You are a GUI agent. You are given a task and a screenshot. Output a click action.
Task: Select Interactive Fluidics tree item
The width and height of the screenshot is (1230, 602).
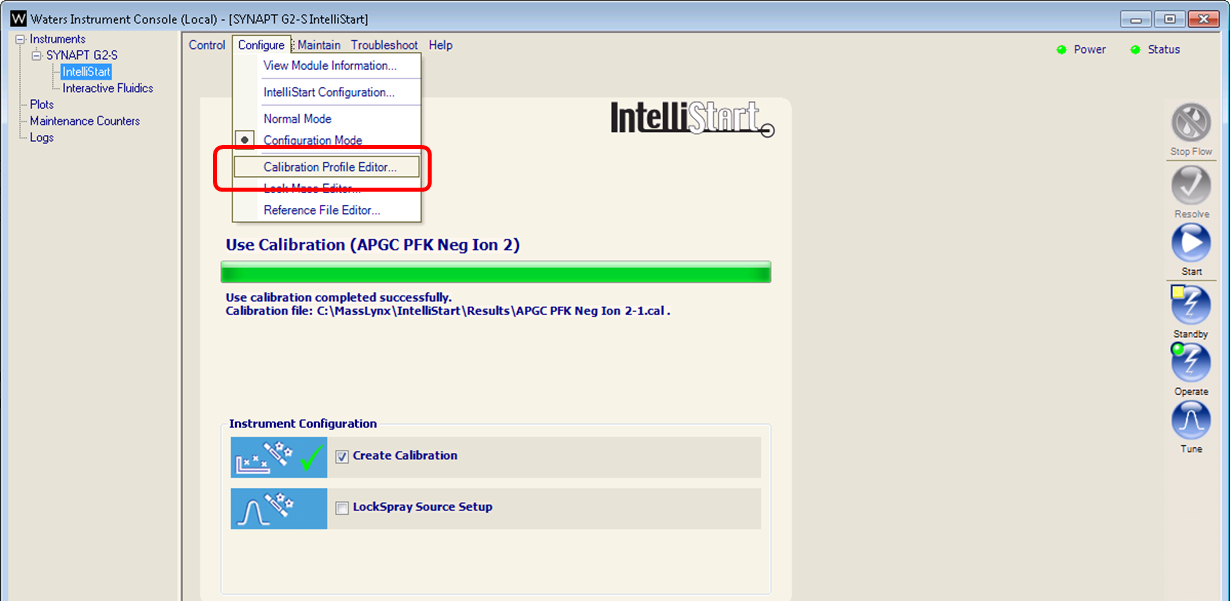pos(108,88)
